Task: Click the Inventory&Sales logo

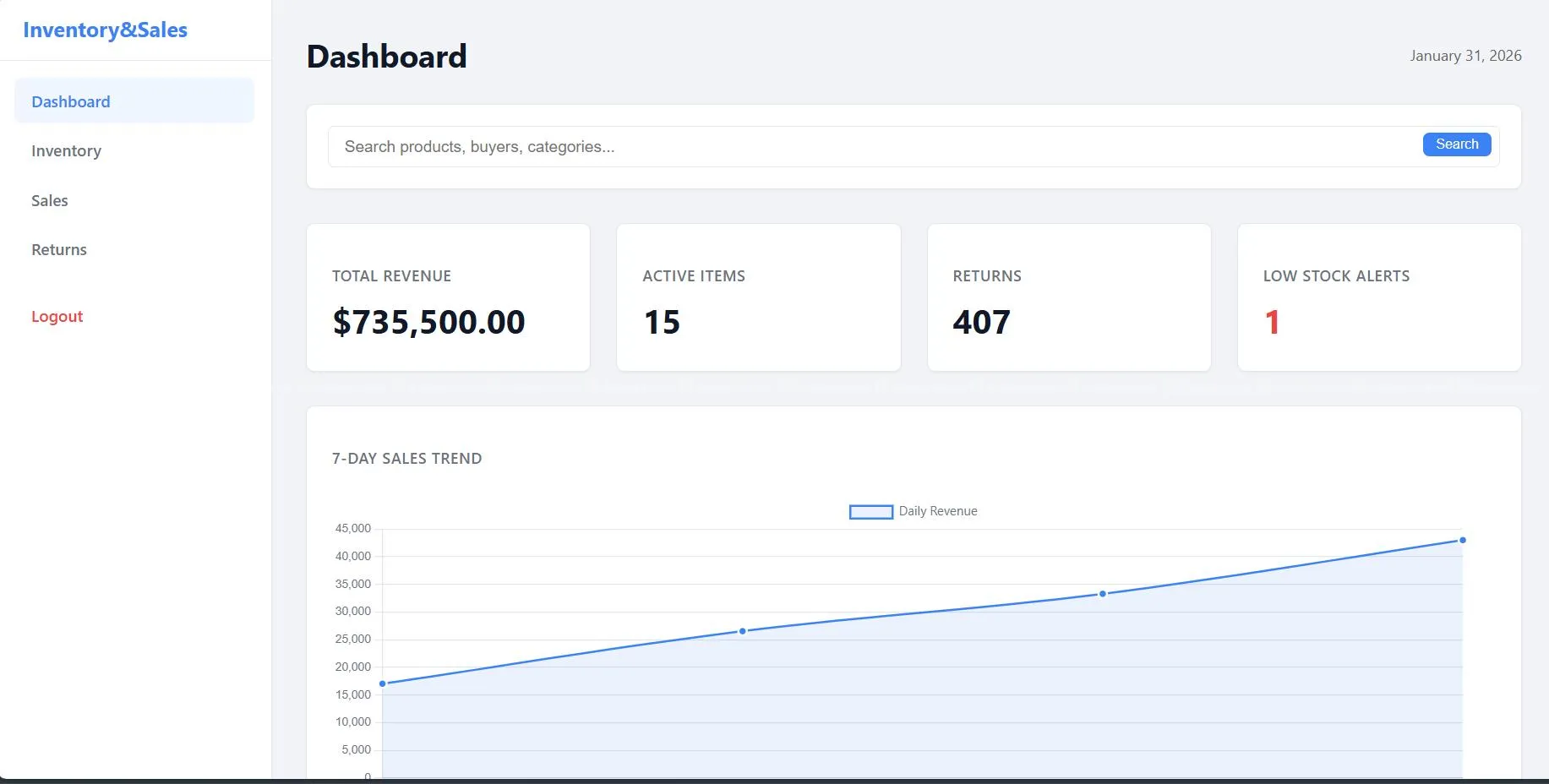Action: pos(105,30)
